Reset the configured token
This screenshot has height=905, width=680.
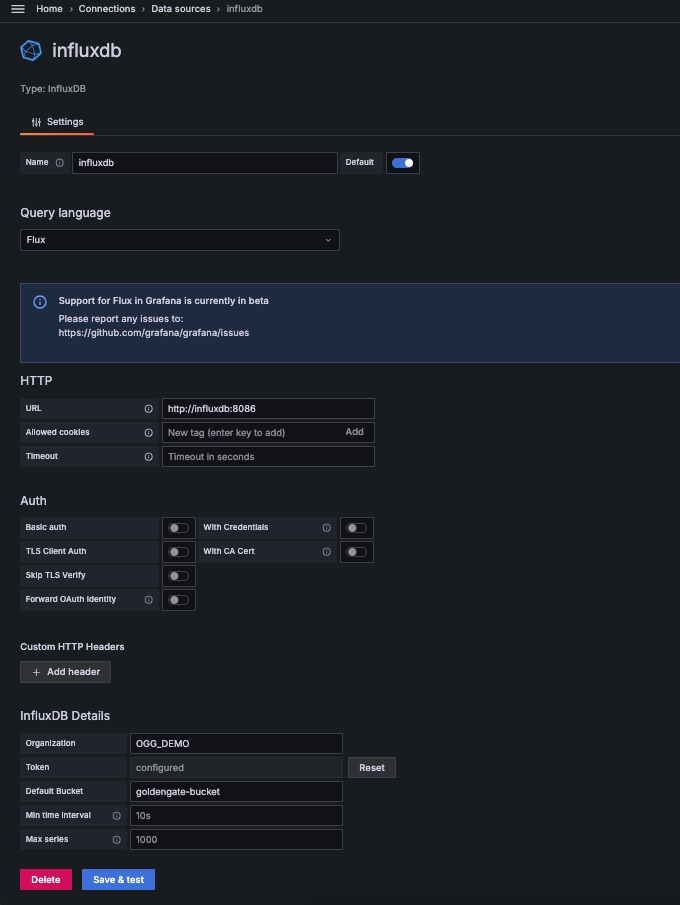(x=372, y=768)
